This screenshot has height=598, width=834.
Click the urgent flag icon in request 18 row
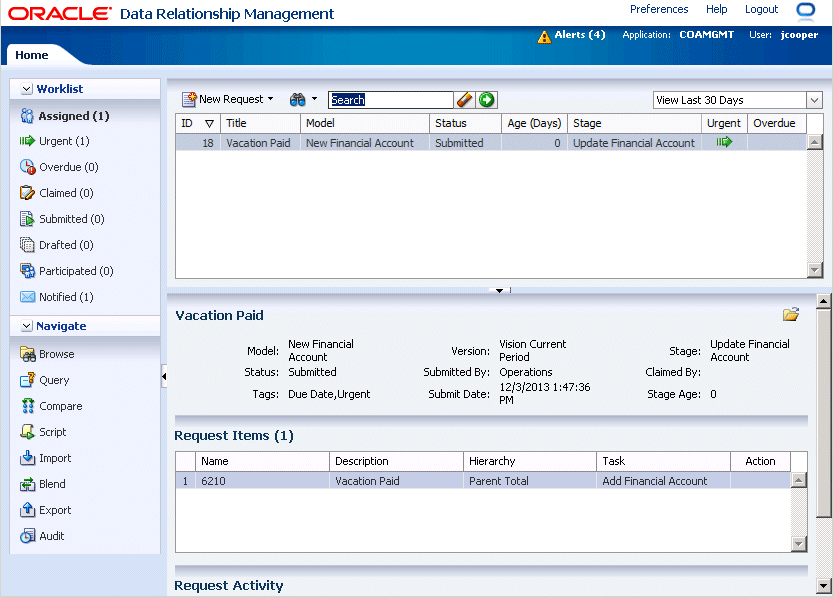tap(724, 142)
